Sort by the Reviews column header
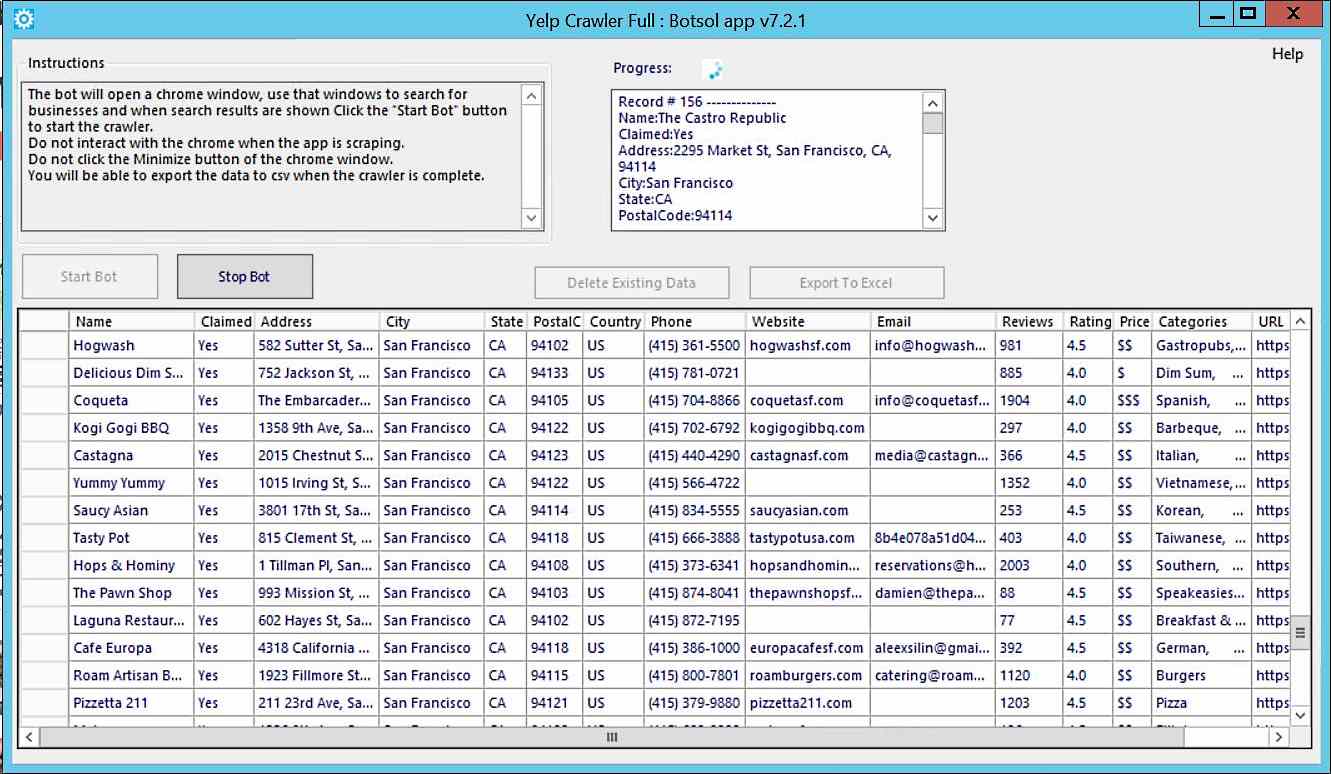The width and height of the screenshot is (1331, 774). point(1029,322)
